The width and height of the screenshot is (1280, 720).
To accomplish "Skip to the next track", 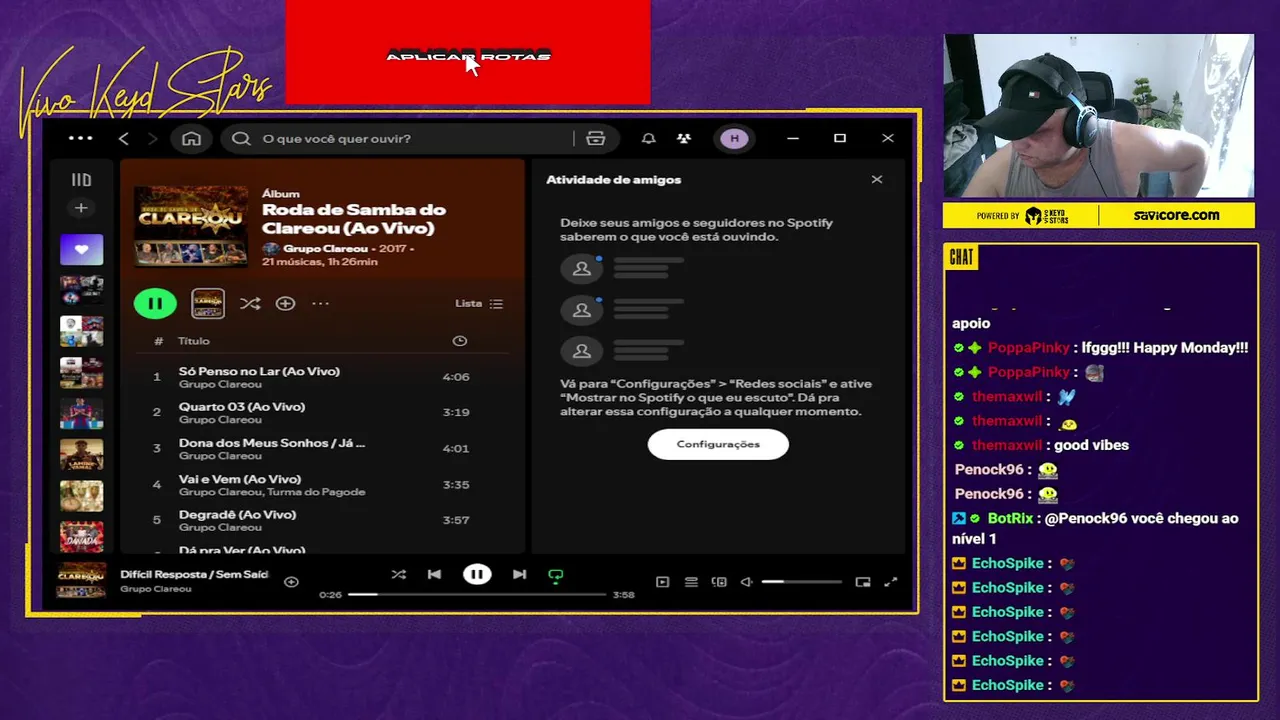I will pos(519,574).
